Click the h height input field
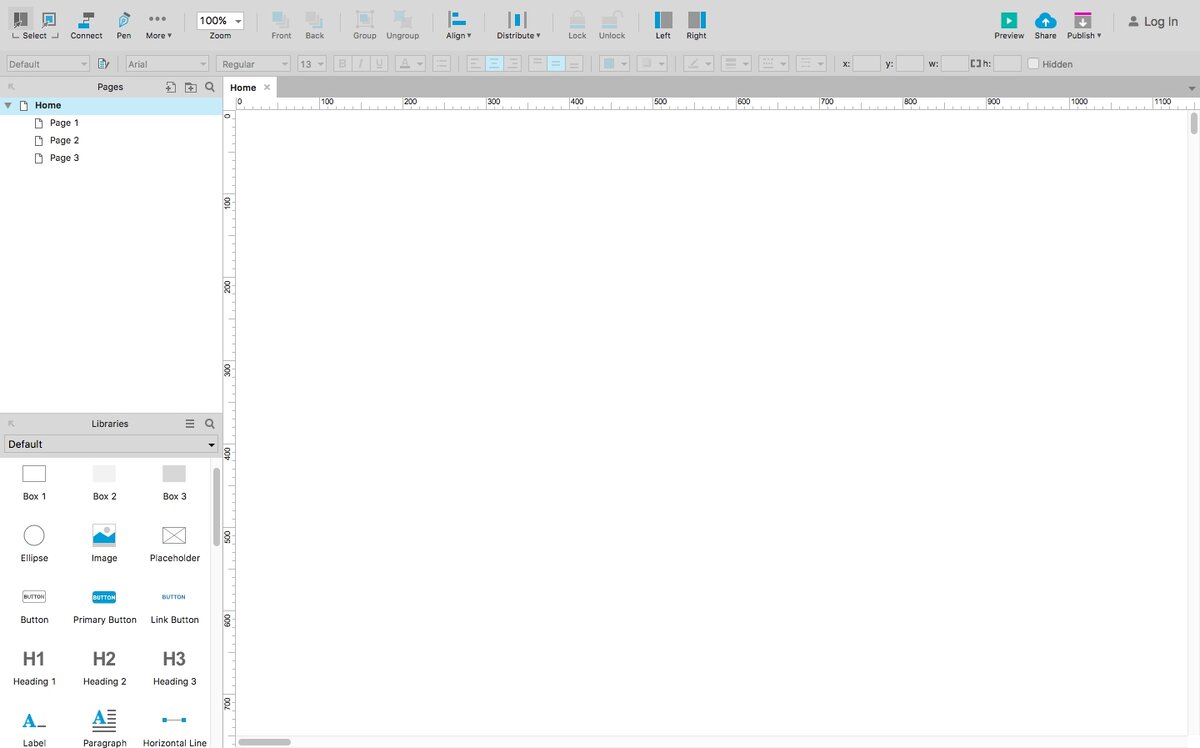The image size is (1200, 748). click(x=1008, y=64)
